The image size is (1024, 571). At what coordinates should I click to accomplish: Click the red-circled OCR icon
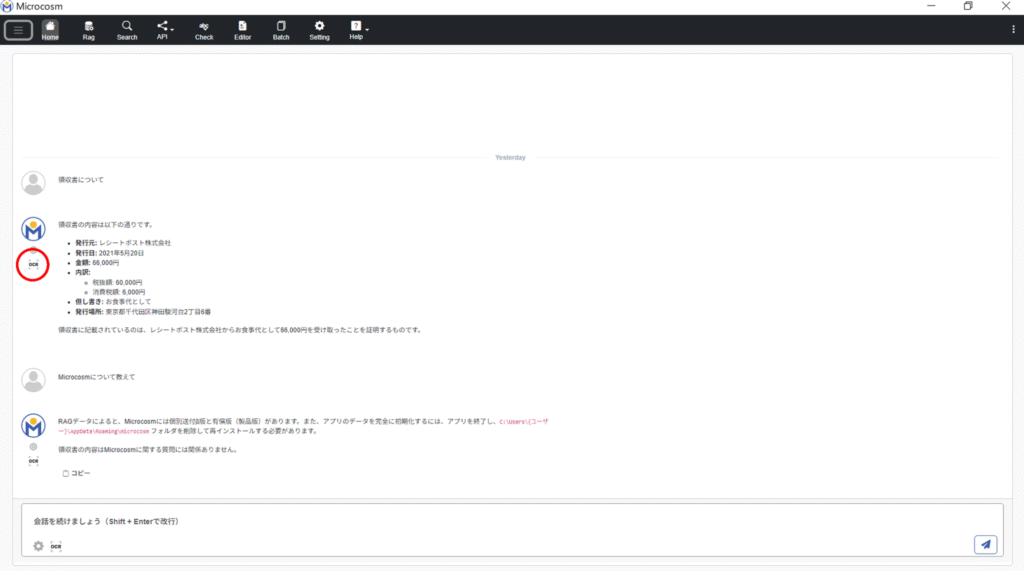coord(33,265)
